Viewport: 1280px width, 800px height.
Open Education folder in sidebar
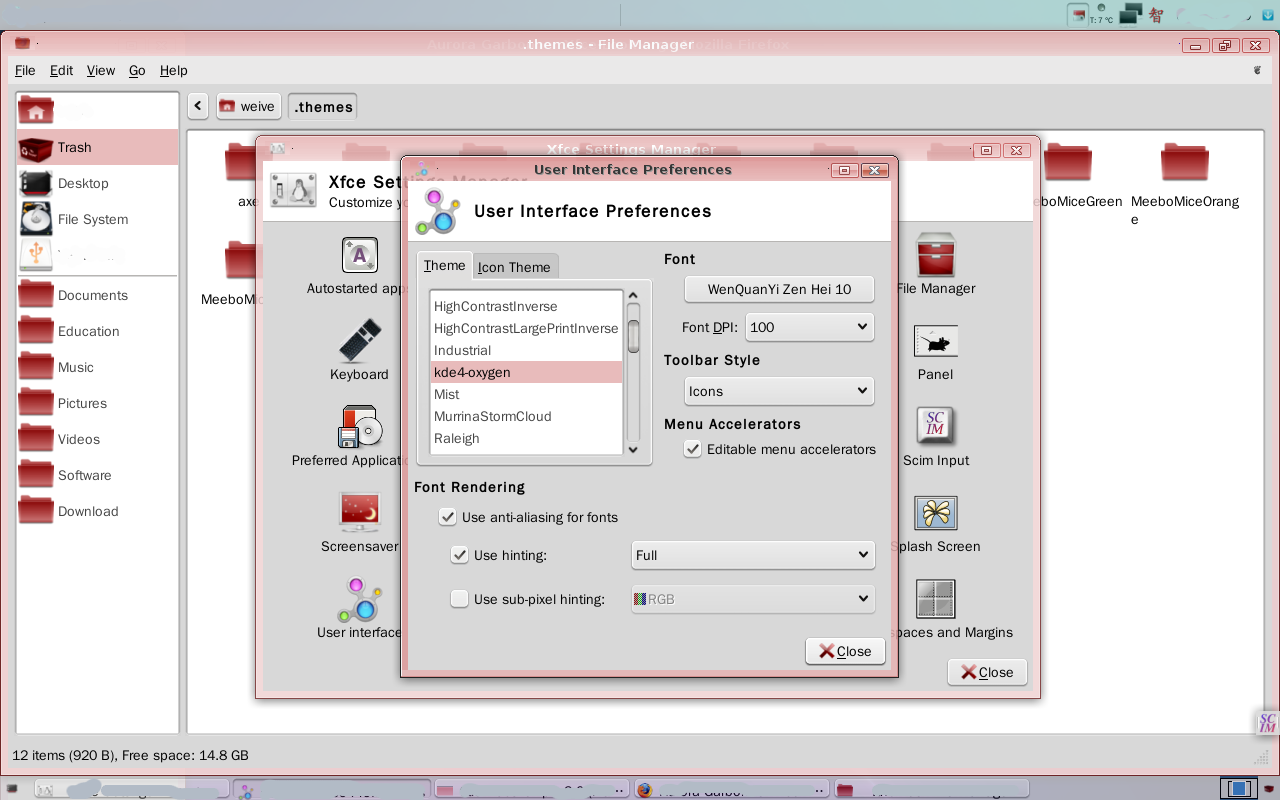(x=97, y=331)
